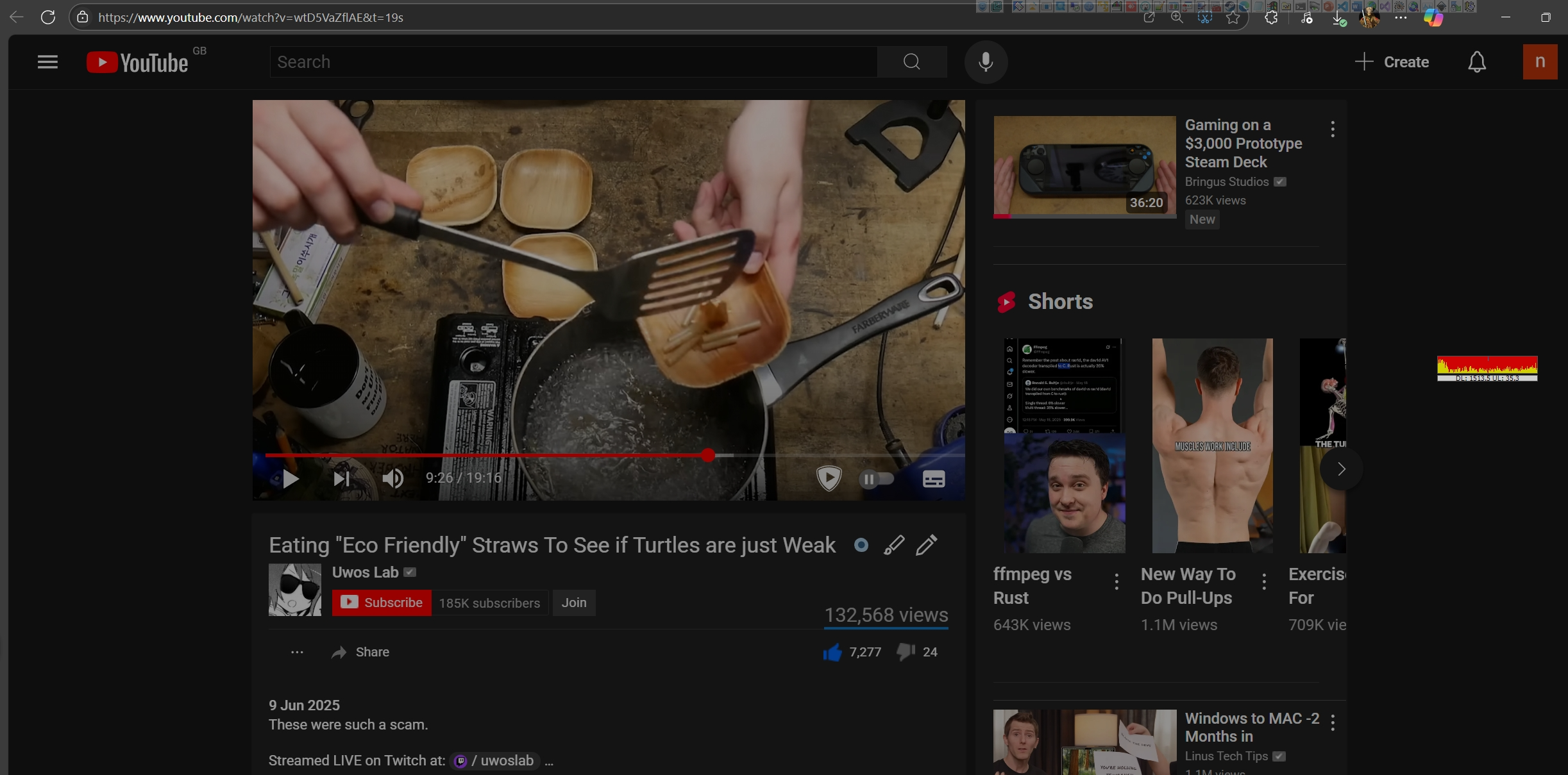1568x775 pixels.
Task: Mute the video volume speaker icon
Action: click(392, 478)
